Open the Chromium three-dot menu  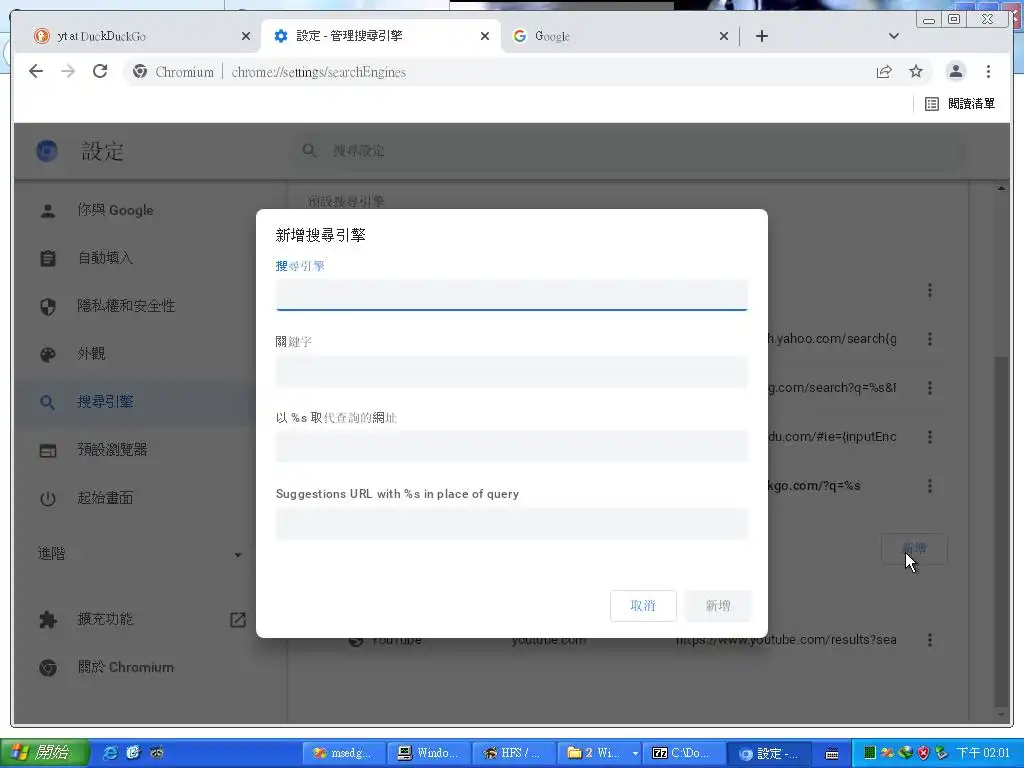(988, 71)
